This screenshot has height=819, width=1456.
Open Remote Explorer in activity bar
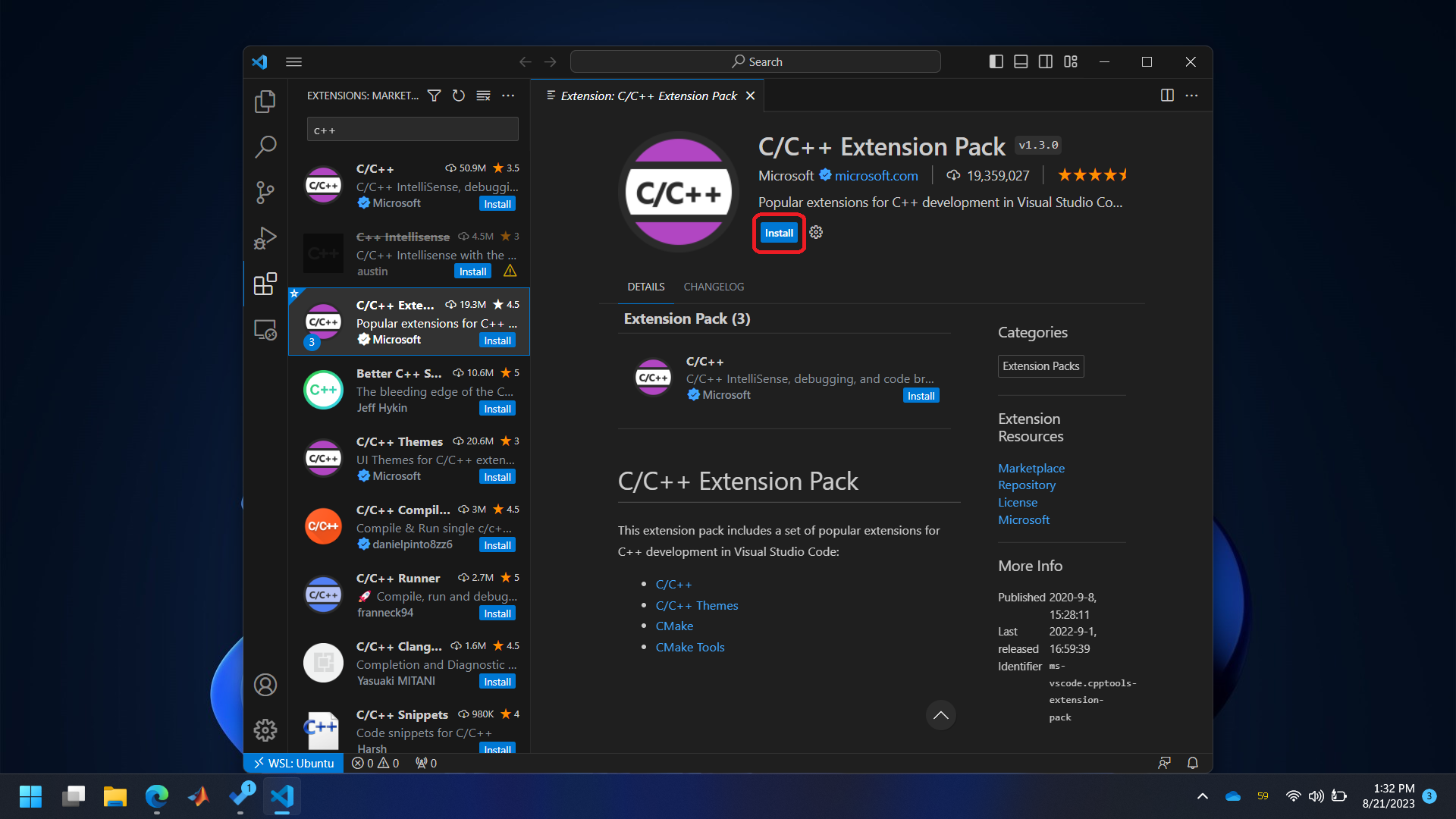point(265,330)
